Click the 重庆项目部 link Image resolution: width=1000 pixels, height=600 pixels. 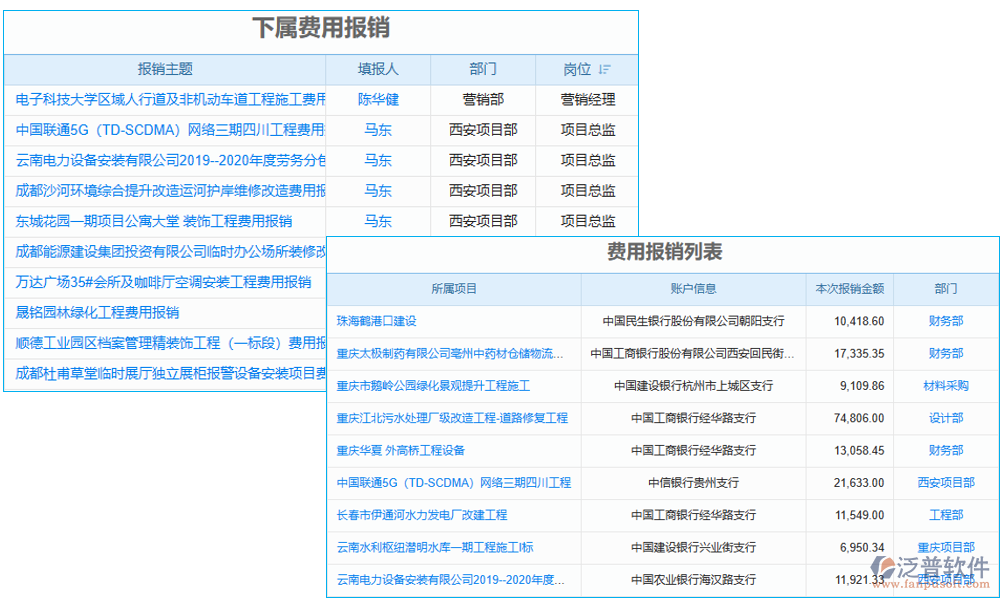tap(946, 546)
